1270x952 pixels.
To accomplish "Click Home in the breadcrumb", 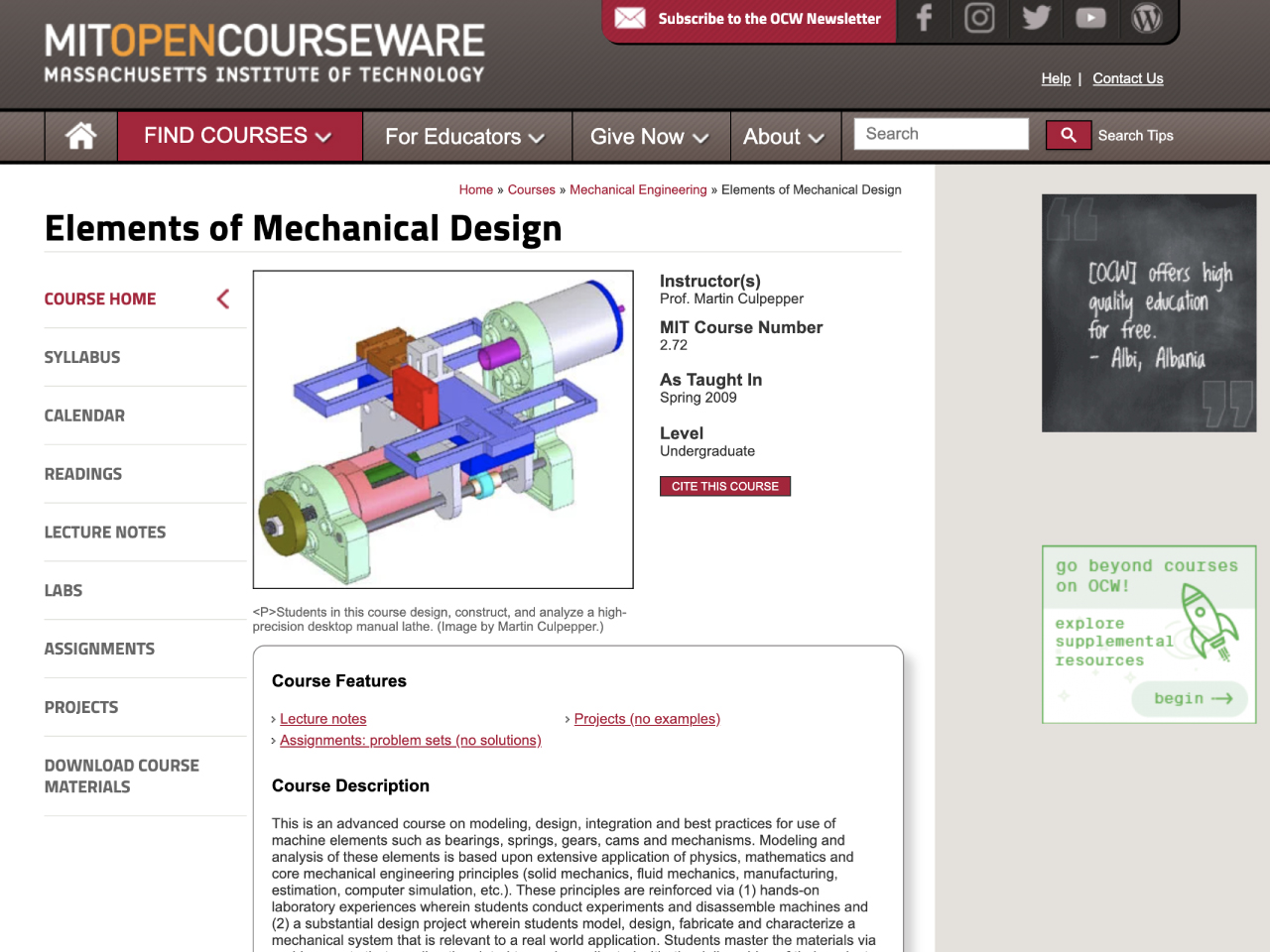I will (476, 189).
